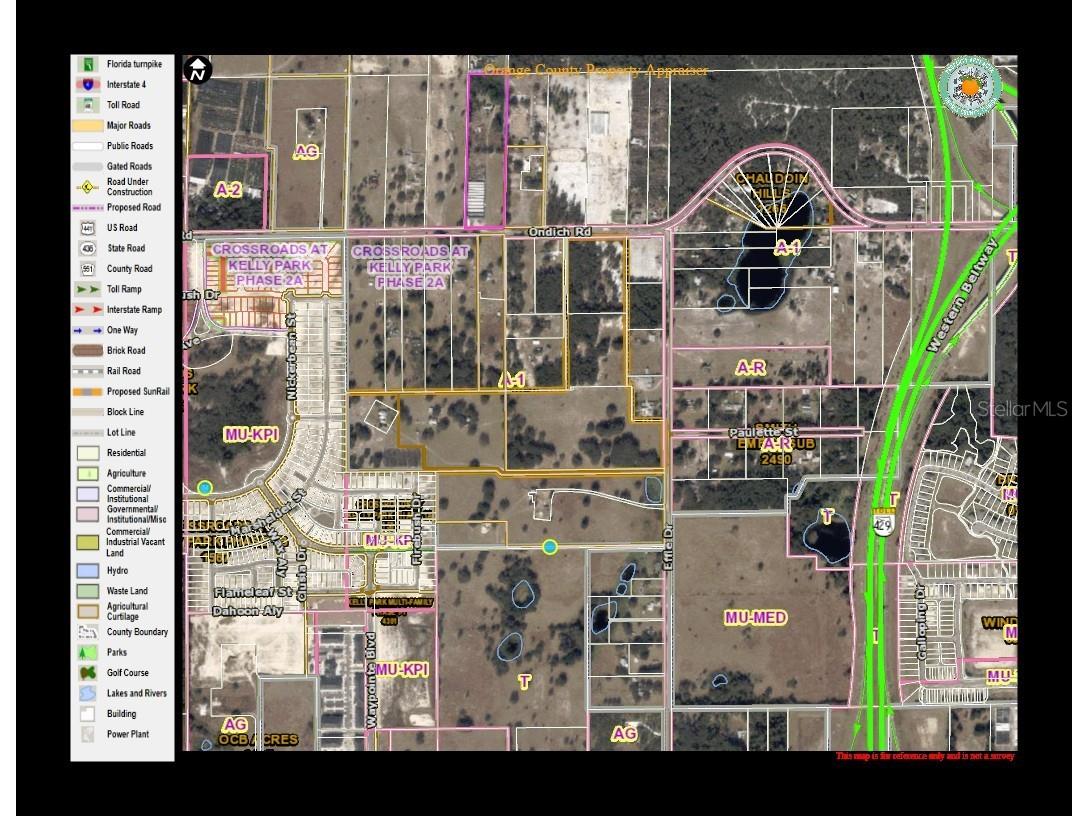Viewport: 1088px width, 816px height.
Task: Click the Major Roads orange swatch
Action: 88,126
